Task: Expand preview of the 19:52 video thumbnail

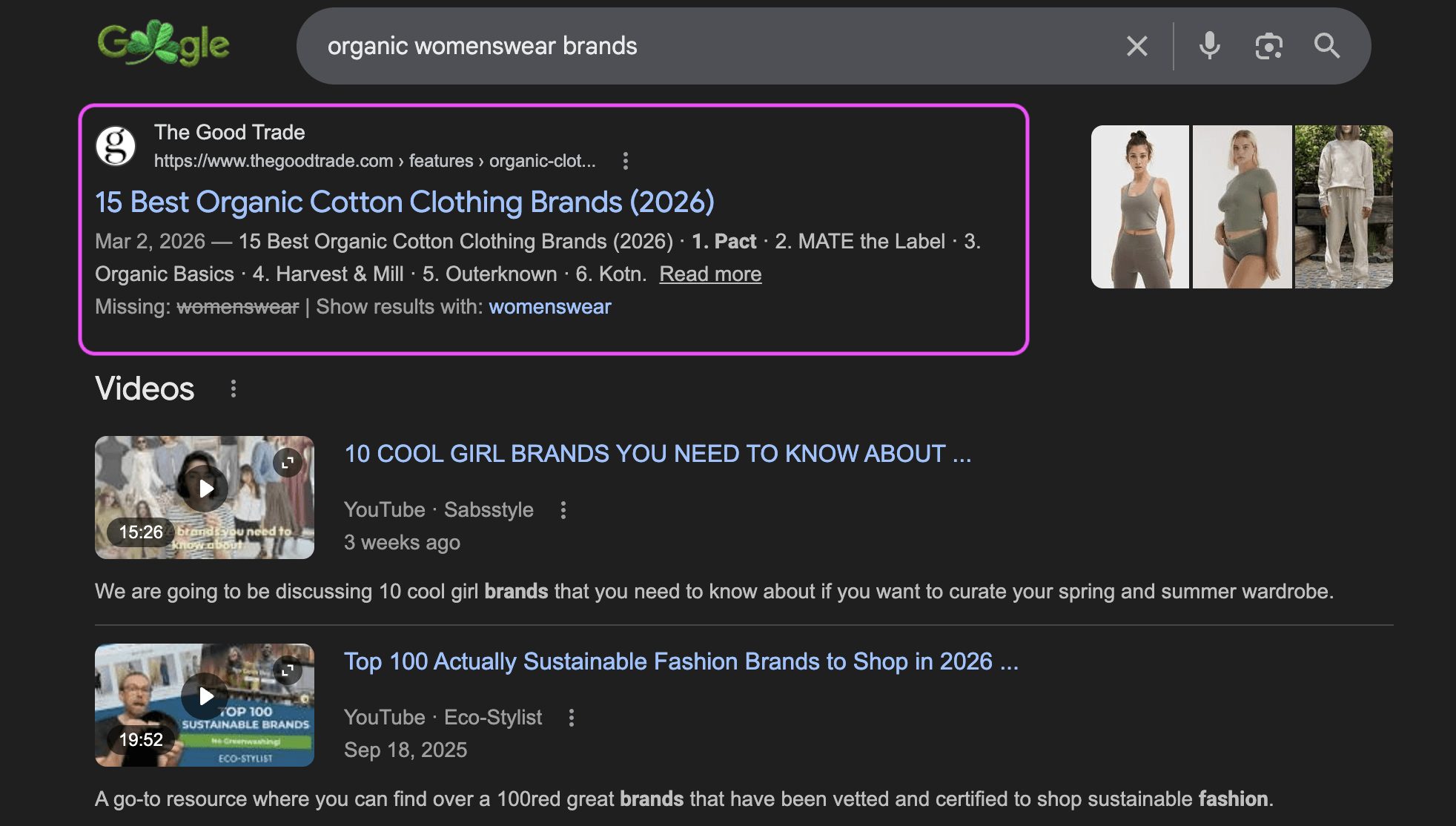Action: (288, 670)
